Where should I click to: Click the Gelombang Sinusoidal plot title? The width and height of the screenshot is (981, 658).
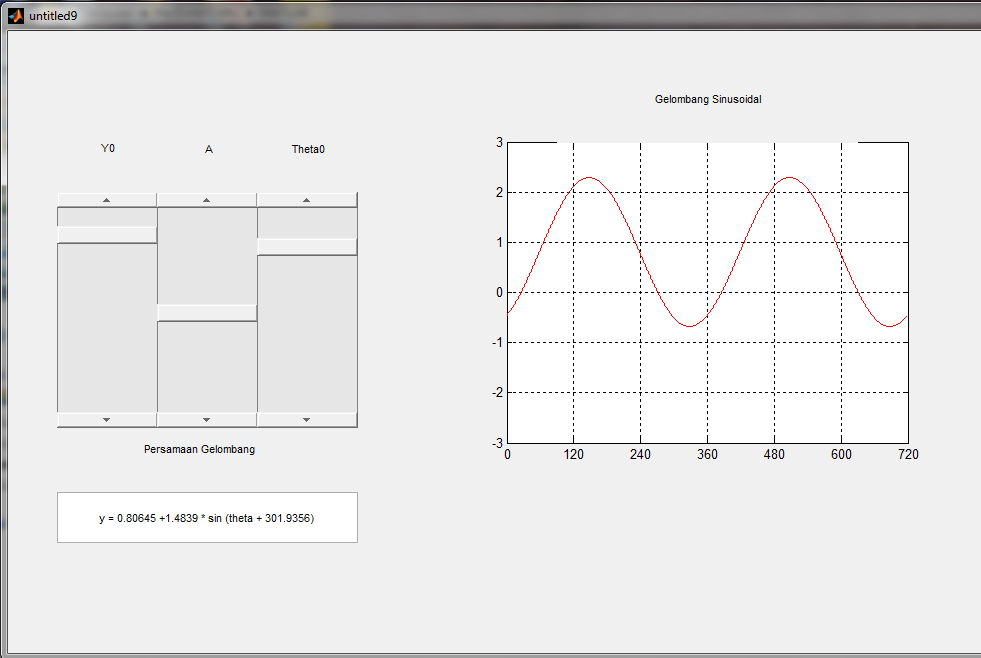pyautogui.click(x=708, y=99)
